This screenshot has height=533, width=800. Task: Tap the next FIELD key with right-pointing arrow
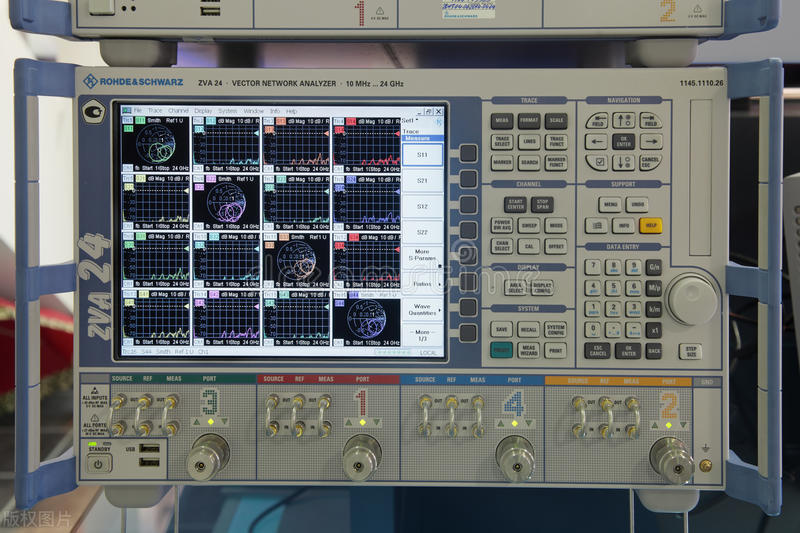tap(651, 120)
